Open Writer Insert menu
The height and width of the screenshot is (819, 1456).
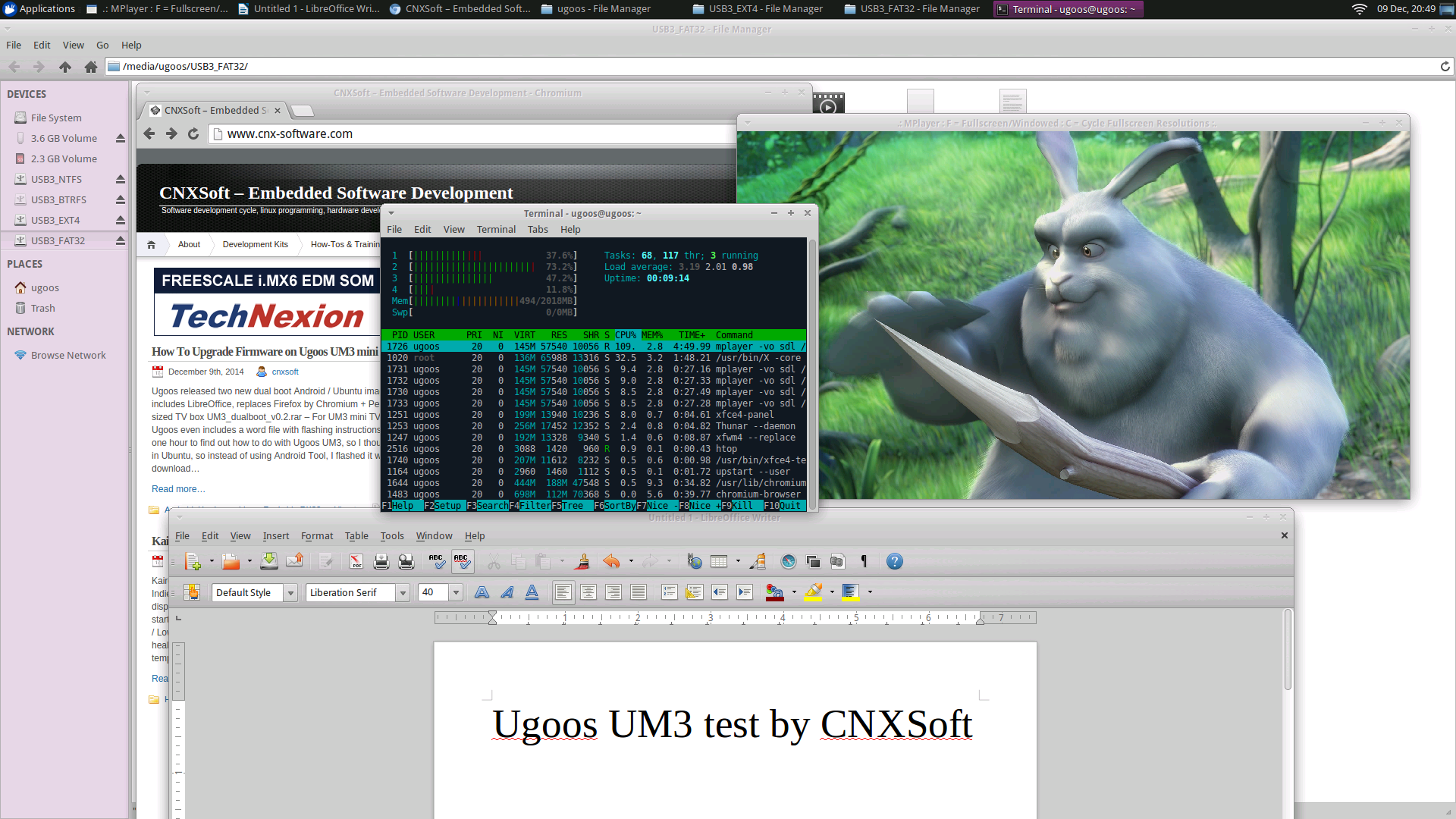(276, 536)
